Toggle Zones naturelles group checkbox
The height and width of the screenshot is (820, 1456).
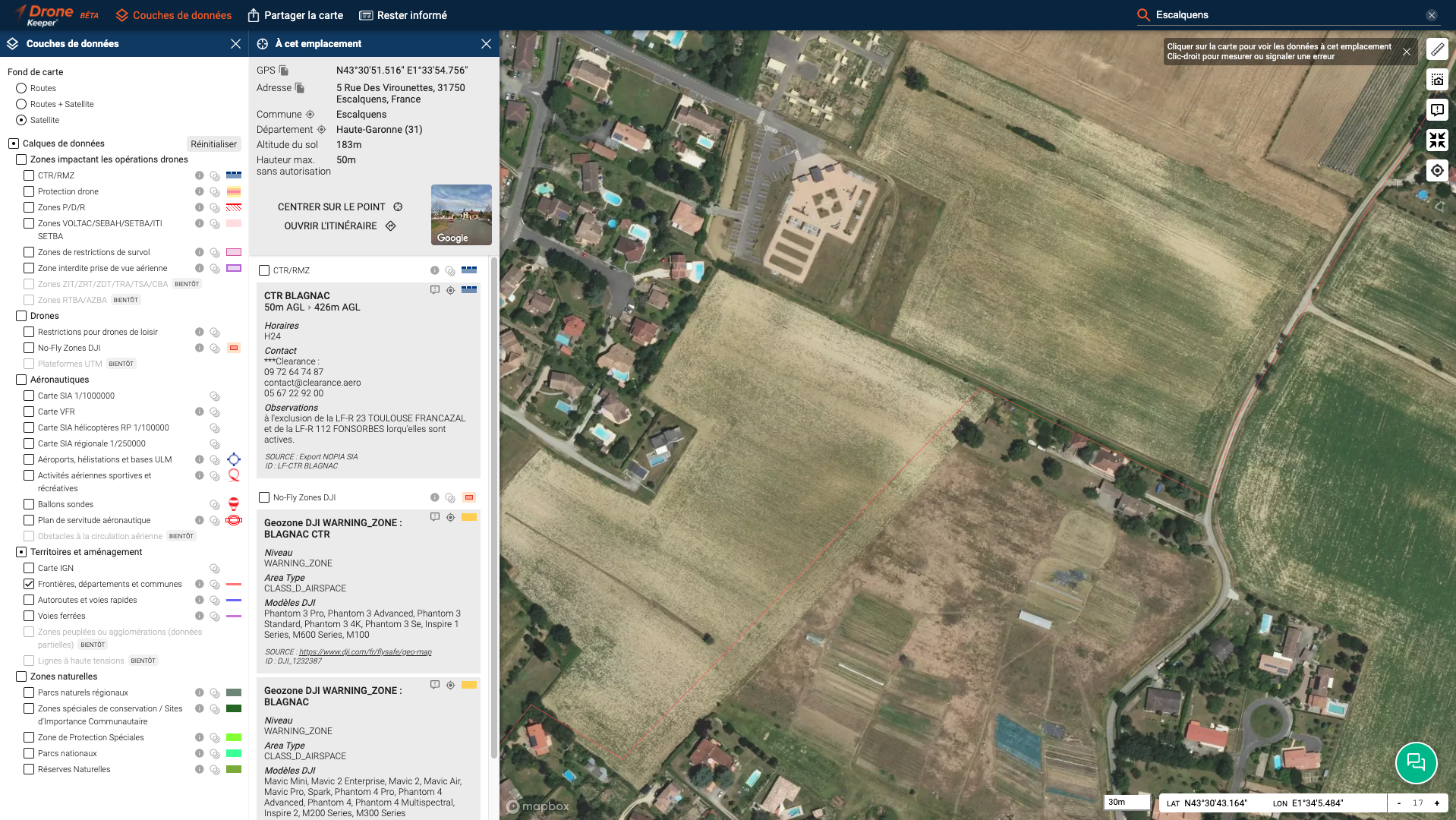pyautogui.click(x=21, y=676)
